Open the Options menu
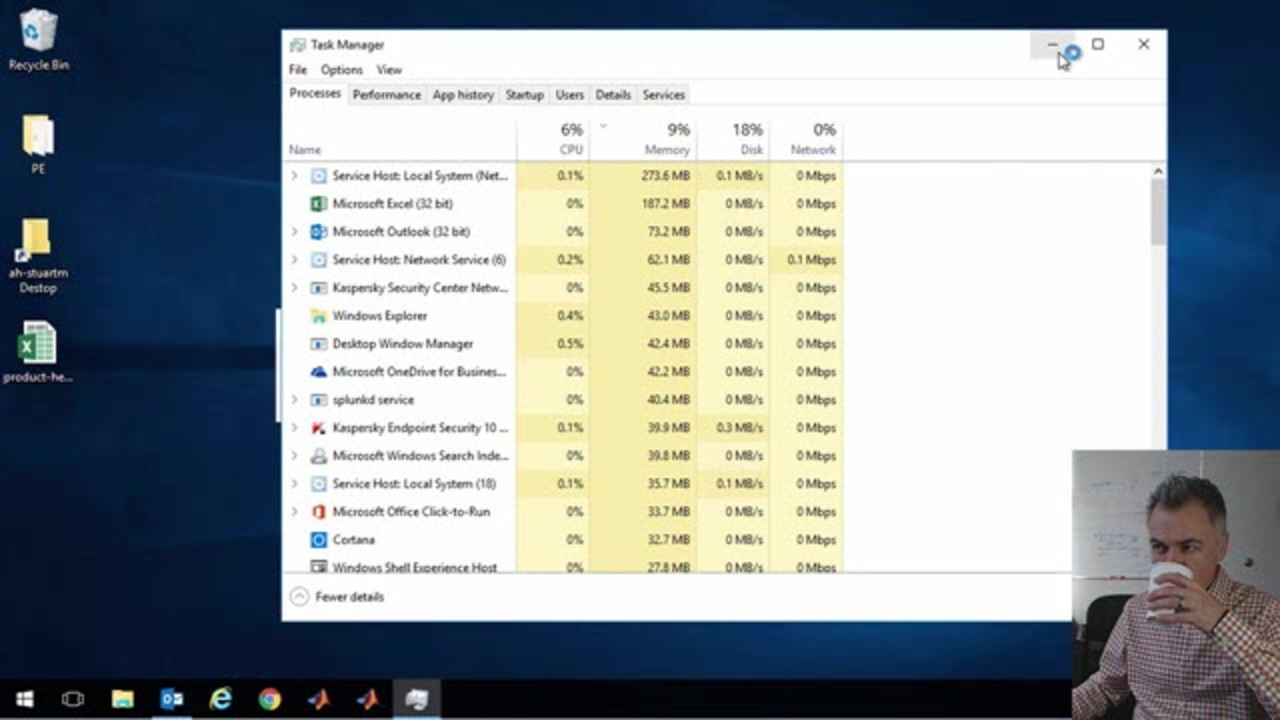Viewport: 1280px width, 720px height. 341,70
